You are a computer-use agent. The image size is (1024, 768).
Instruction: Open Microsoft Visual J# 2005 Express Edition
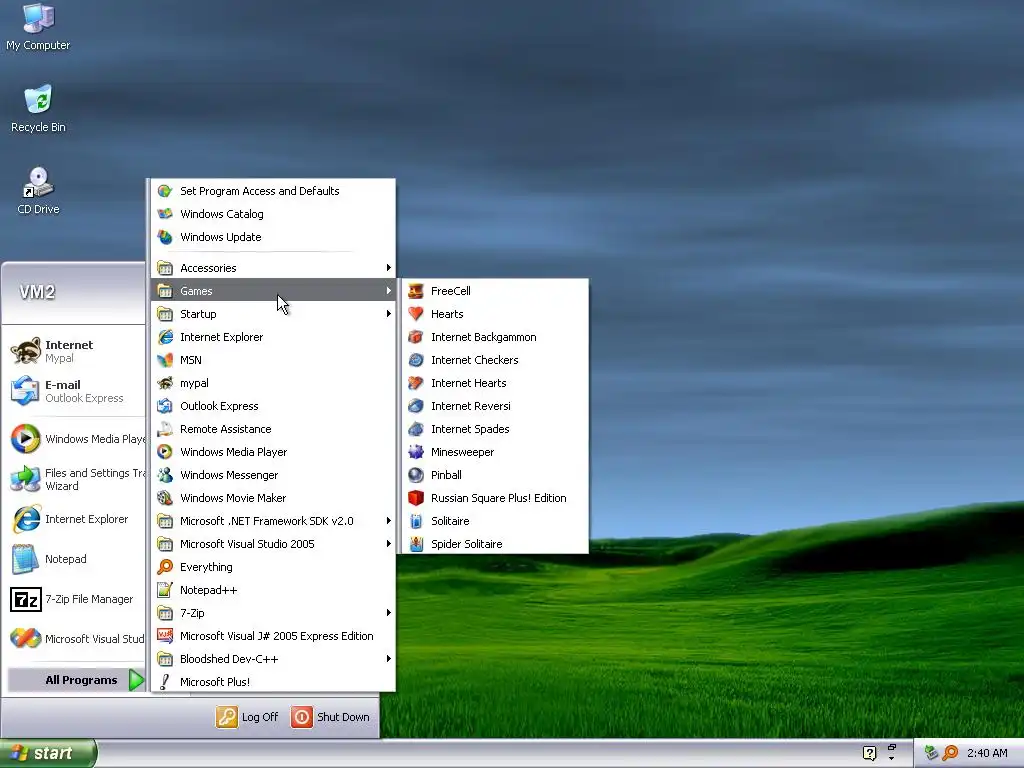[x=273, y=636]
